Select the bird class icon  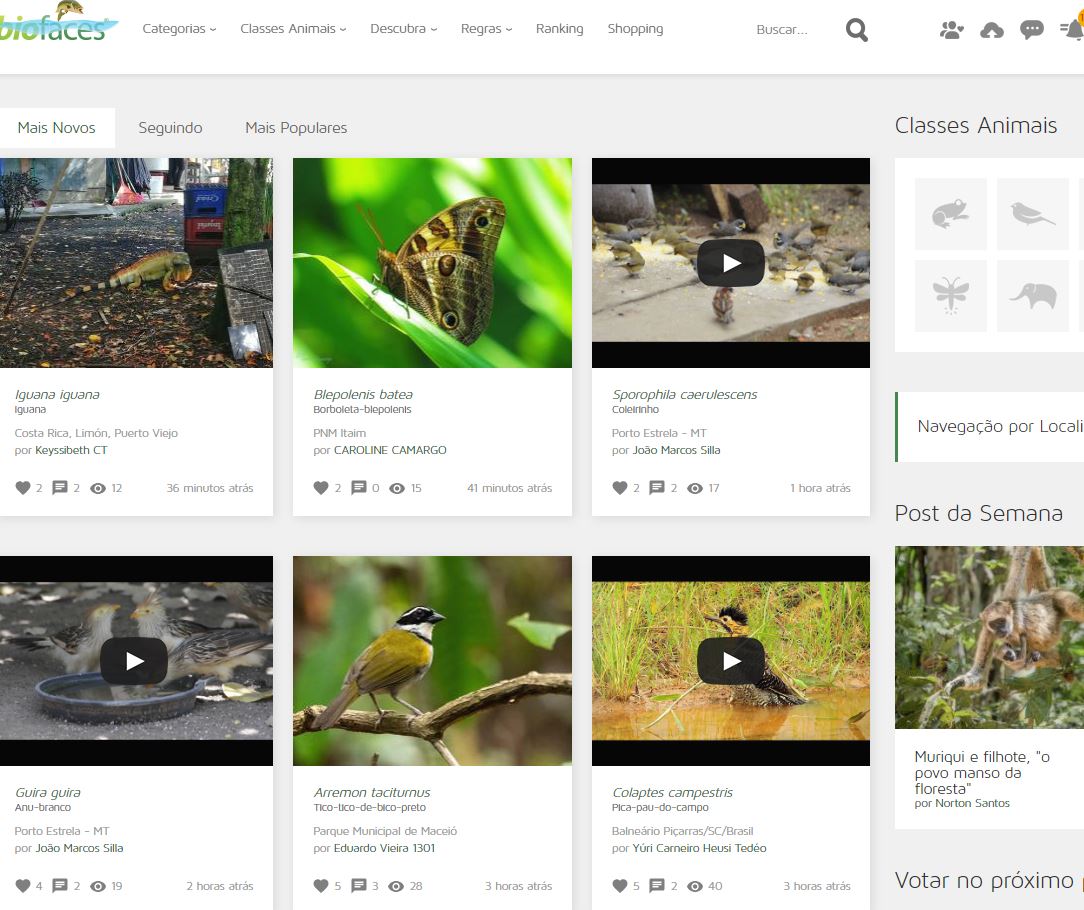point(1033,214)
